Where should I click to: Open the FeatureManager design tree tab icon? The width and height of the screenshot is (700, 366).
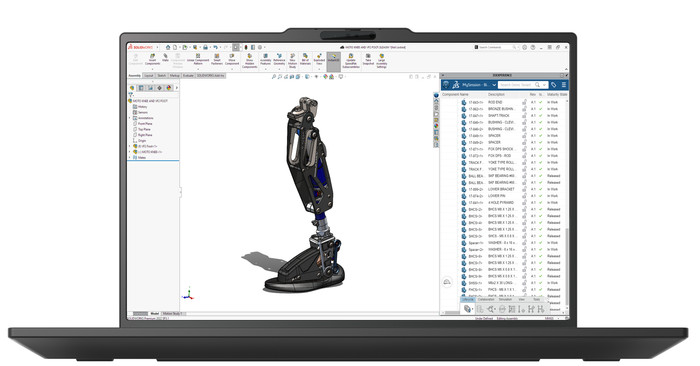click(x=132, y=88)
